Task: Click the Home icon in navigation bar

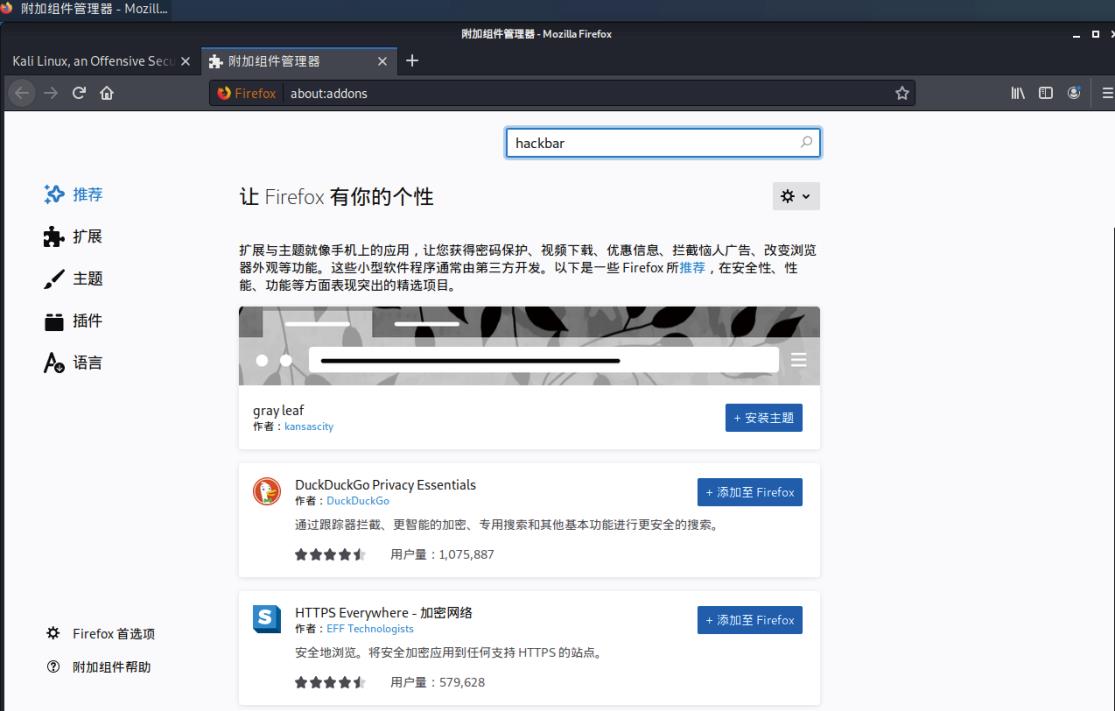Action: pyautogui.click(x=106, y=93)
